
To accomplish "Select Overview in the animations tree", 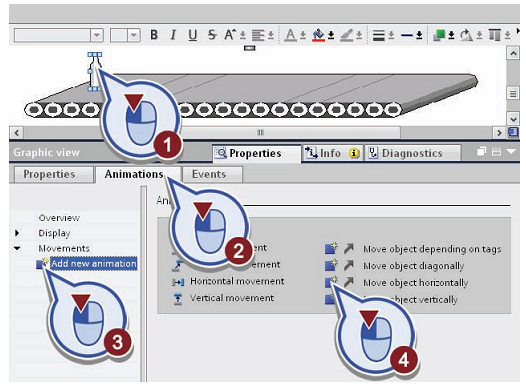I will pyautogui.click(x=59, y=218).
